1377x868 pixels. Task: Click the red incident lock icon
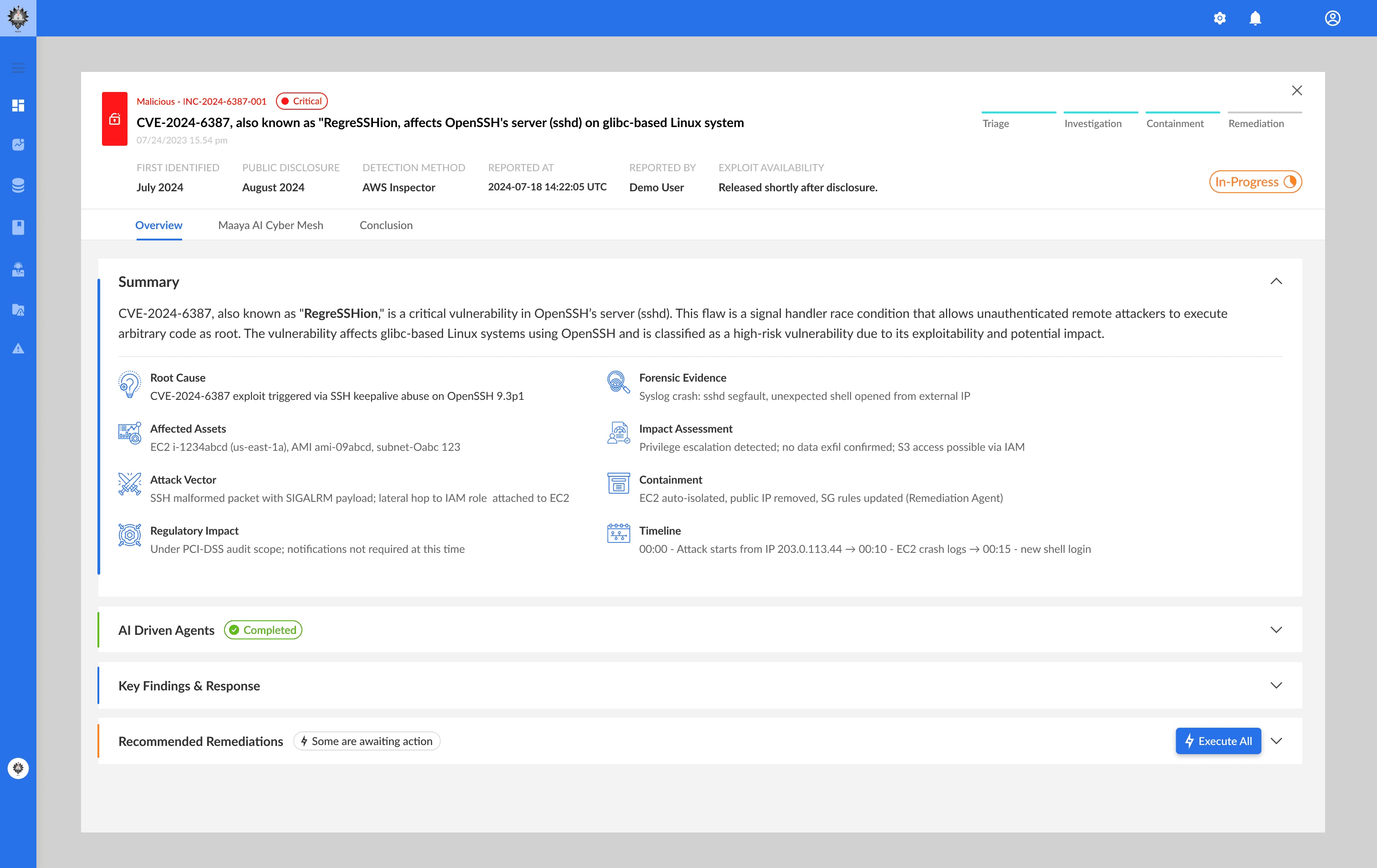pyautogui.click(x=114, y=119)
